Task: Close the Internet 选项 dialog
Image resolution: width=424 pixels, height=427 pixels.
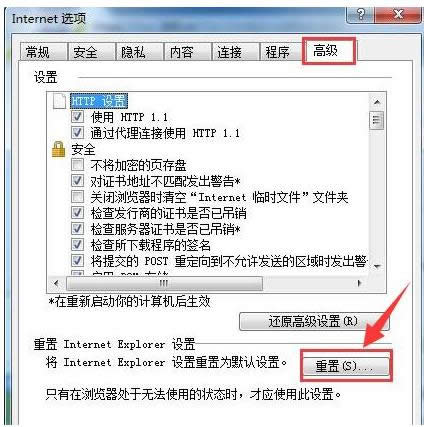Action: tap(398, 15)
